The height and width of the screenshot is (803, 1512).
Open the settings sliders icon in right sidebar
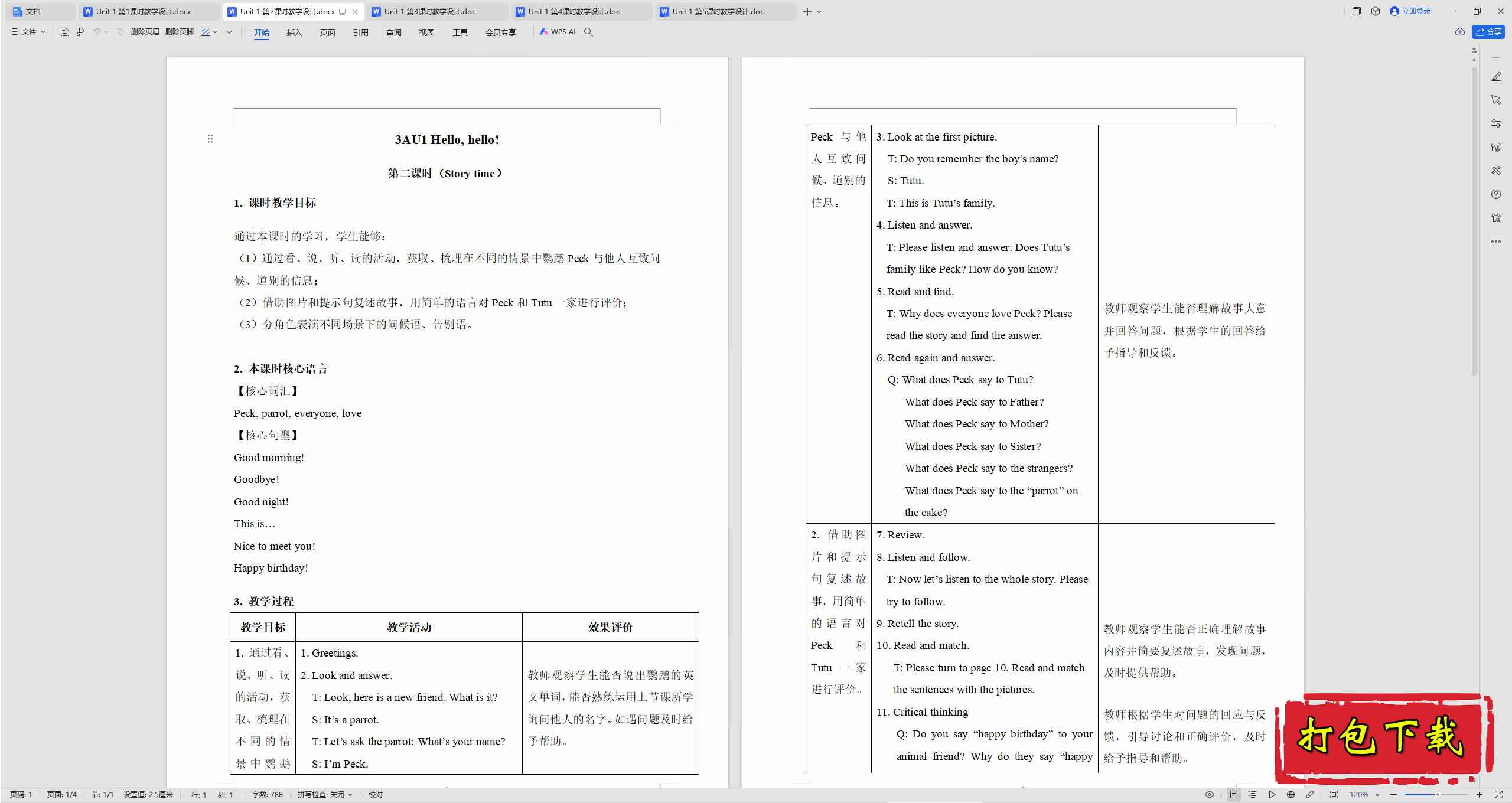(1495, 123)
